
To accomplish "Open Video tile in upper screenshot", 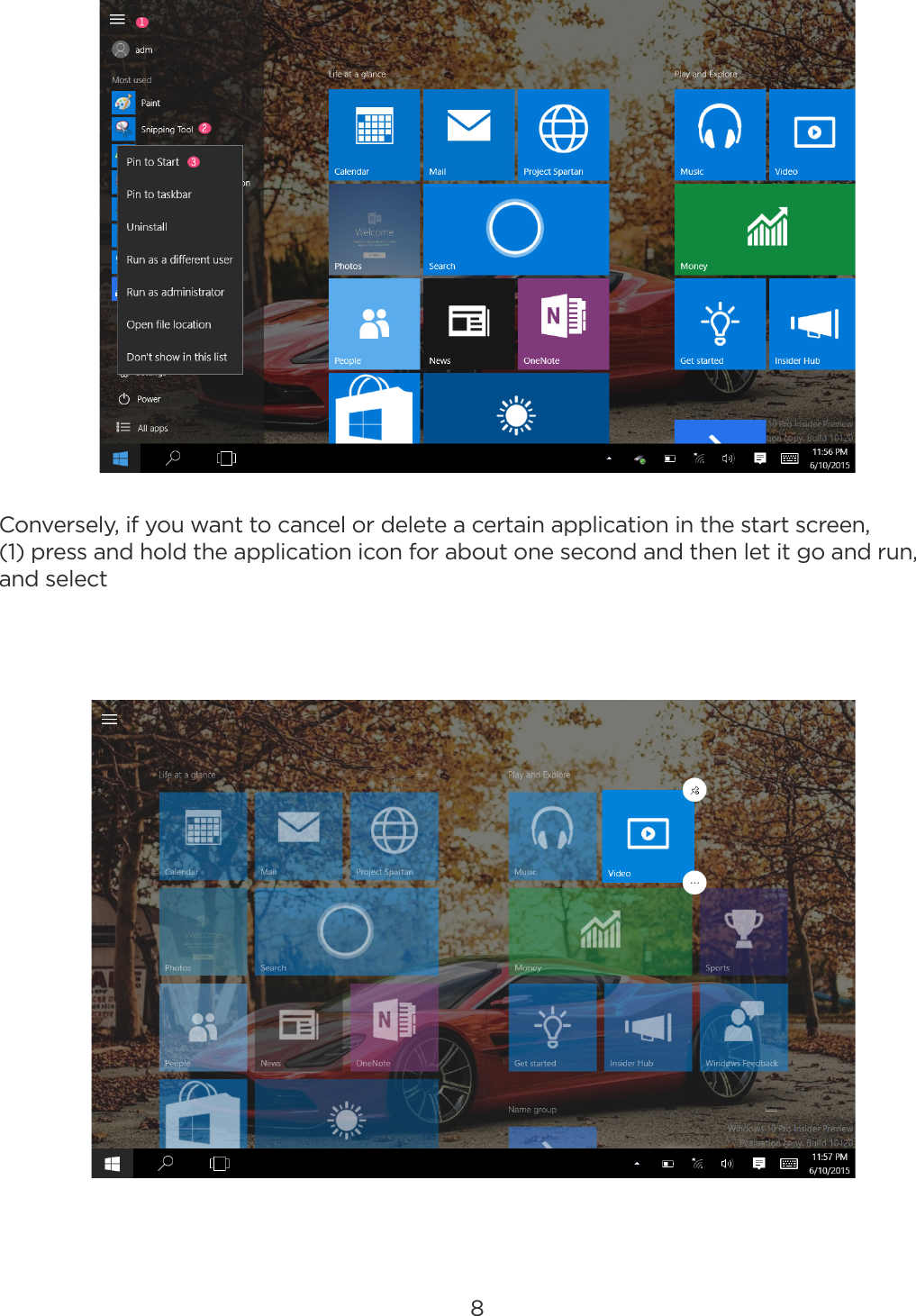I will tap(812, 135).
